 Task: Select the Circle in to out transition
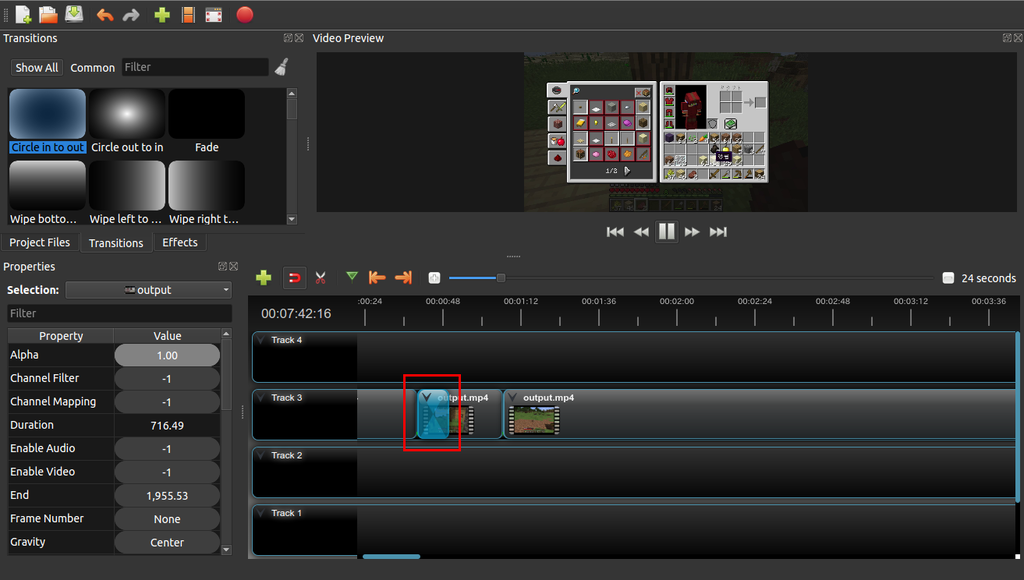coord(47,121)
